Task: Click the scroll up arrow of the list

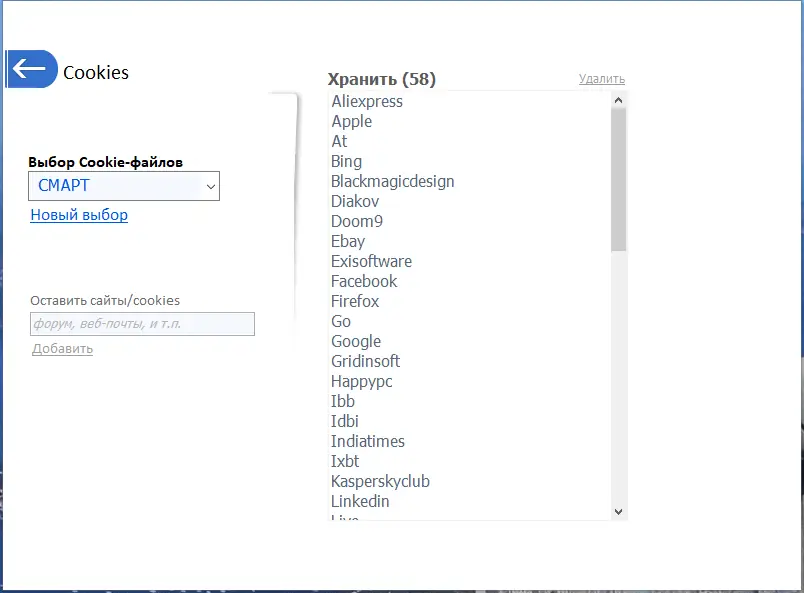Action: click(x=618, y=101)
